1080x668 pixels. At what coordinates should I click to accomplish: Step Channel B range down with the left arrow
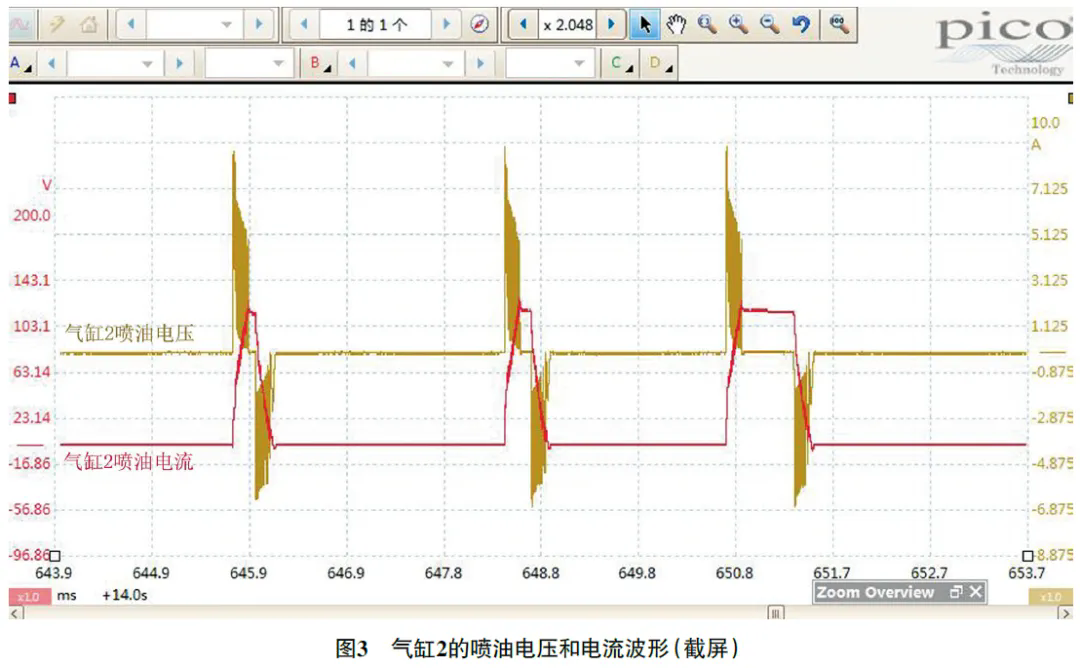(352, 64)
